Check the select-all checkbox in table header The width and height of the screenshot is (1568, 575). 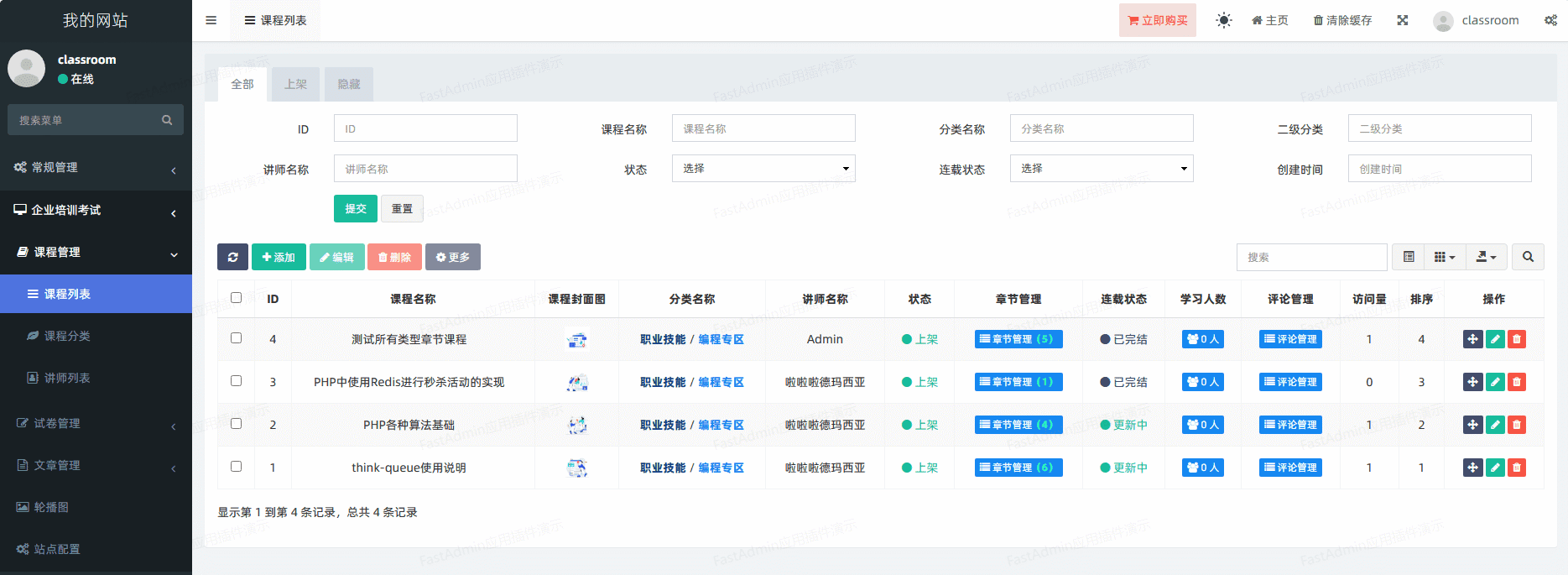(x=236, y=298)
